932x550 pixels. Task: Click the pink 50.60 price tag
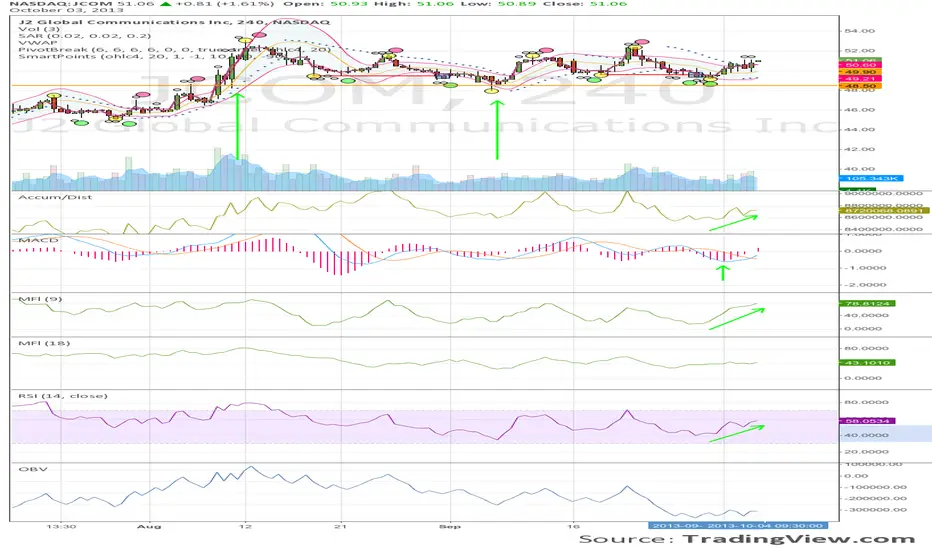(x=860, y=65)
